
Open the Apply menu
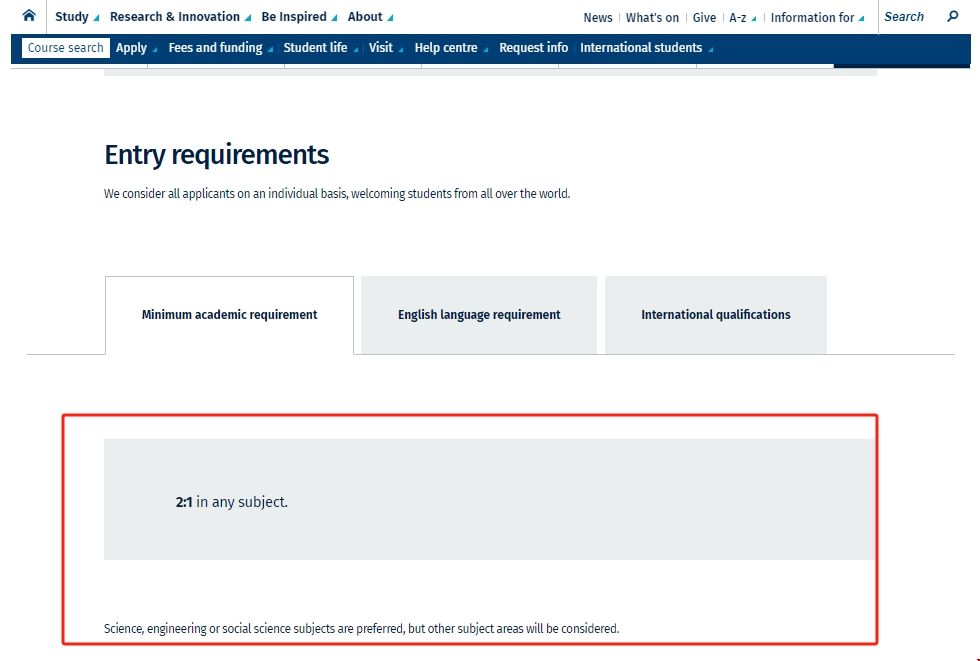[136, 48]
